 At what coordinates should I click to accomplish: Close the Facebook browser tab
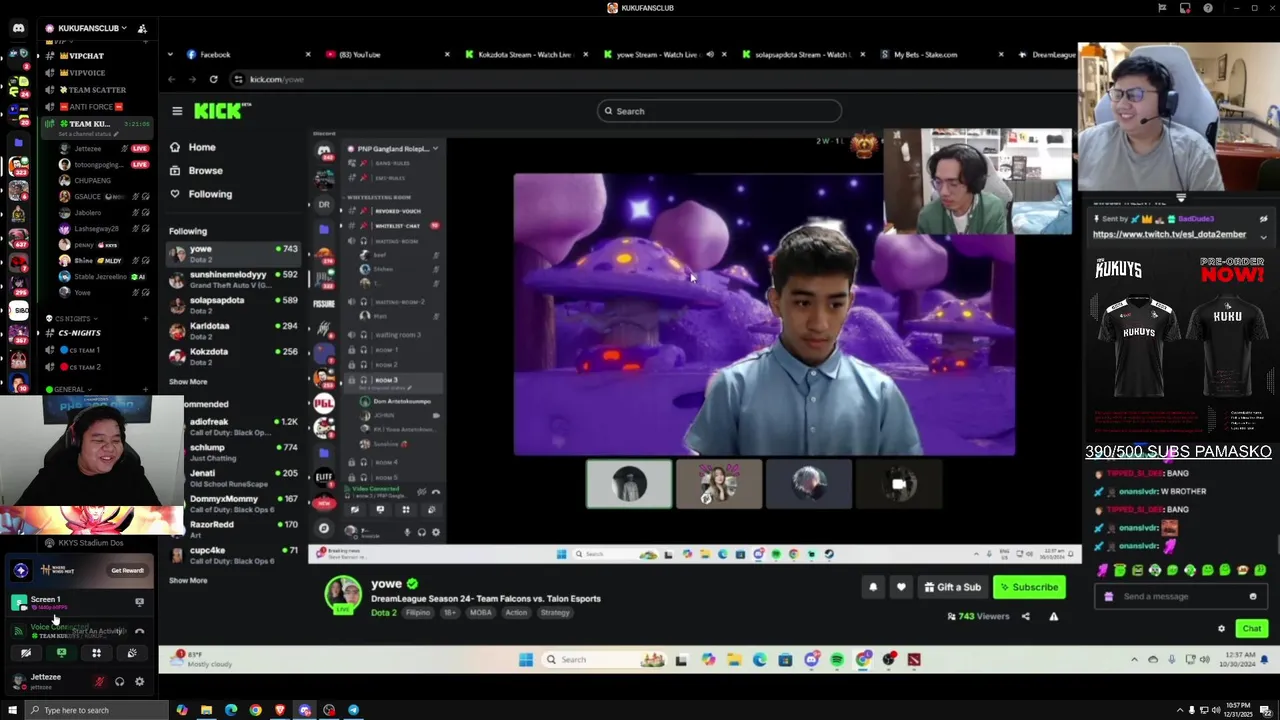[308, 55]
